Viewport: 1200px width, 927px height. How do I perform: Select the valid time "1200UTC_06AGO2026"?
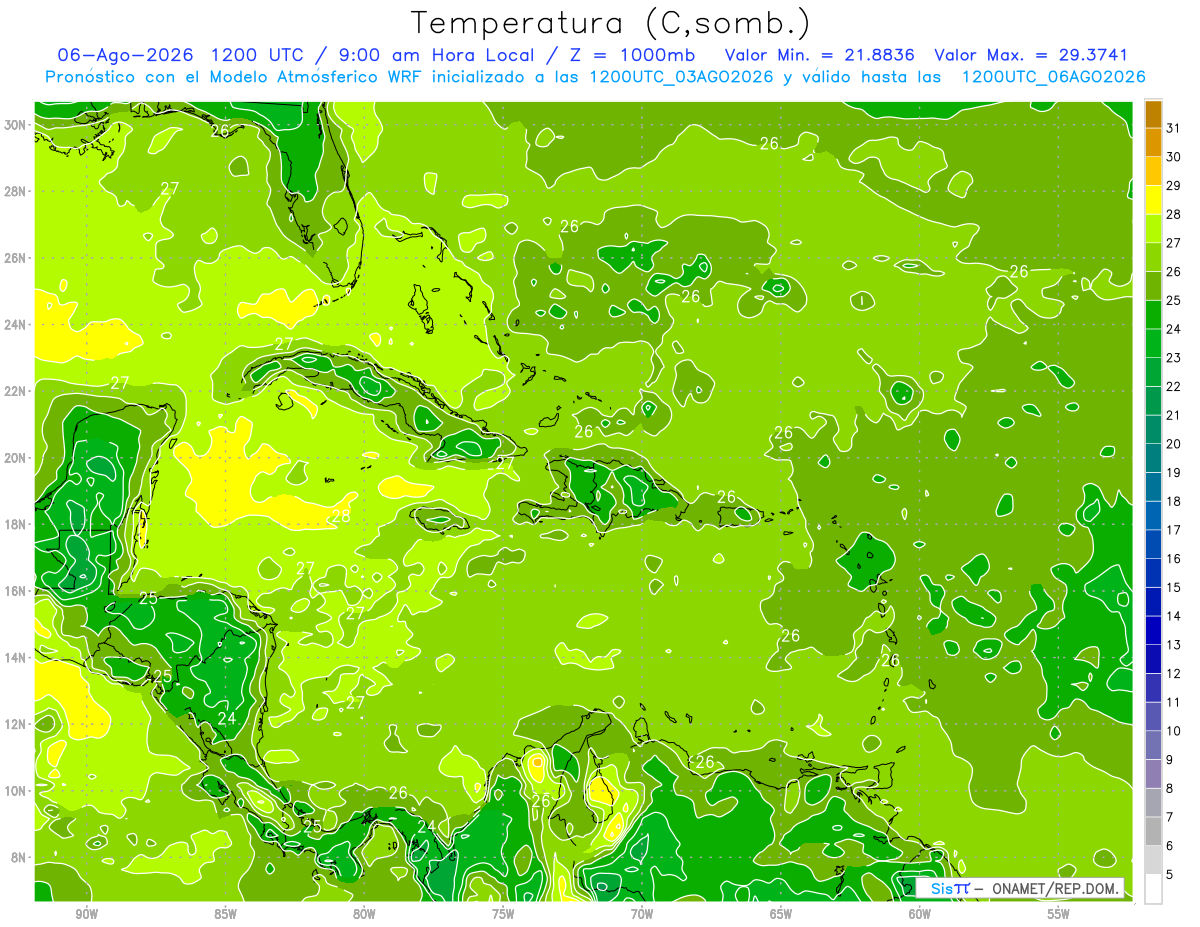point(1054,77)
